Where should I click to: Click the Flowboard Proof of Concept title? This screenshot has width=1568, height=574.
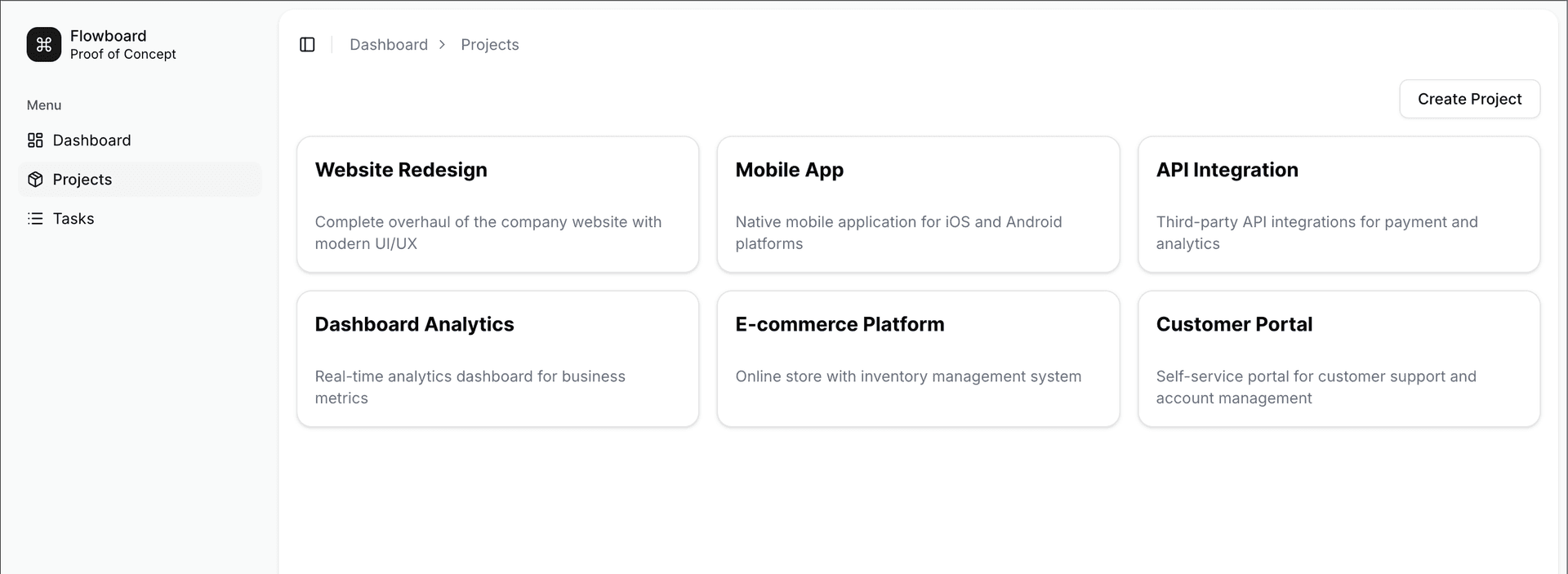click(x=122, y=45)
